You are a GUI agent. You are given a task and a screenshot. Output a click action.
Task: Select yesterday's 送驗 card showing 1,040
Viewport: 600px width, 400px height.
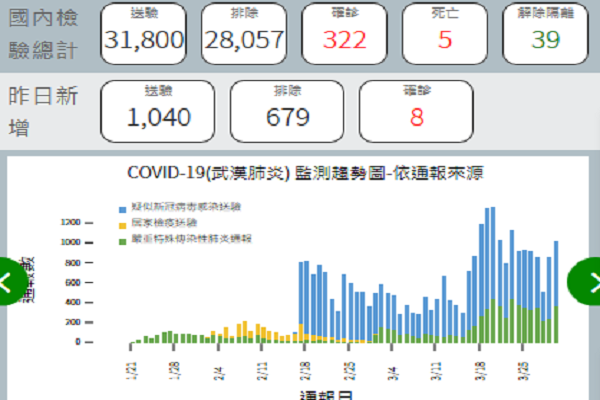coord(158,110)
